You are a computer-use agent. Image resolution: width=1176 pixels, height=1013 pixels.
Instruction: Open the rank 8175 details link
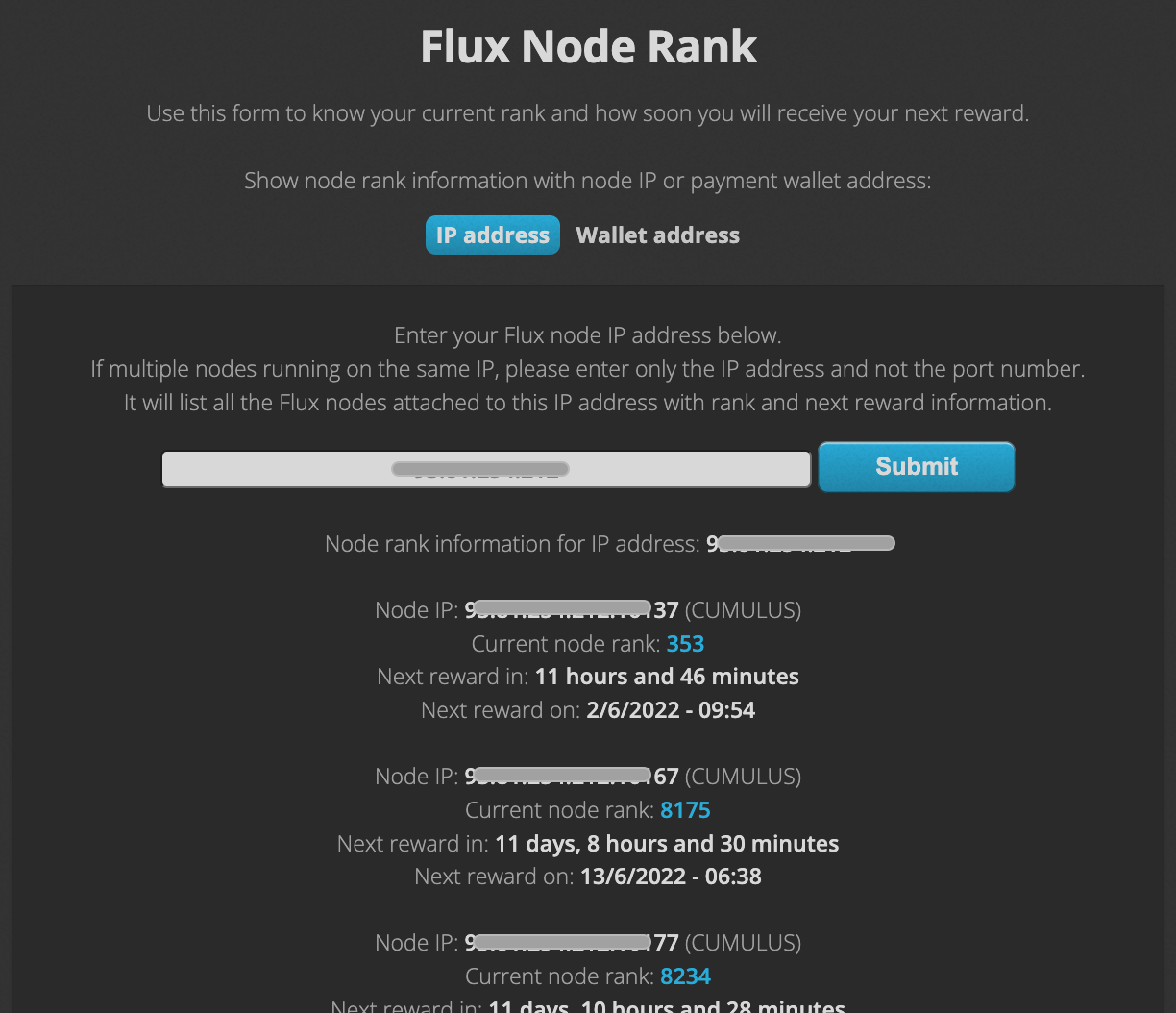coord(685,810)
